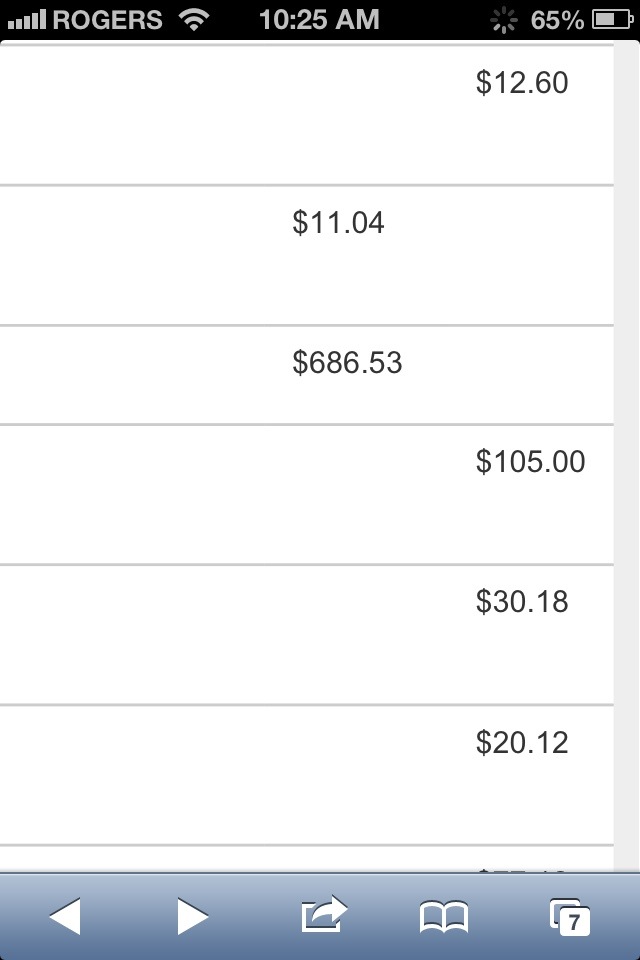Tap the Safari forward arrow
Viewport: 640px width, 960px height.
point(193,917)
